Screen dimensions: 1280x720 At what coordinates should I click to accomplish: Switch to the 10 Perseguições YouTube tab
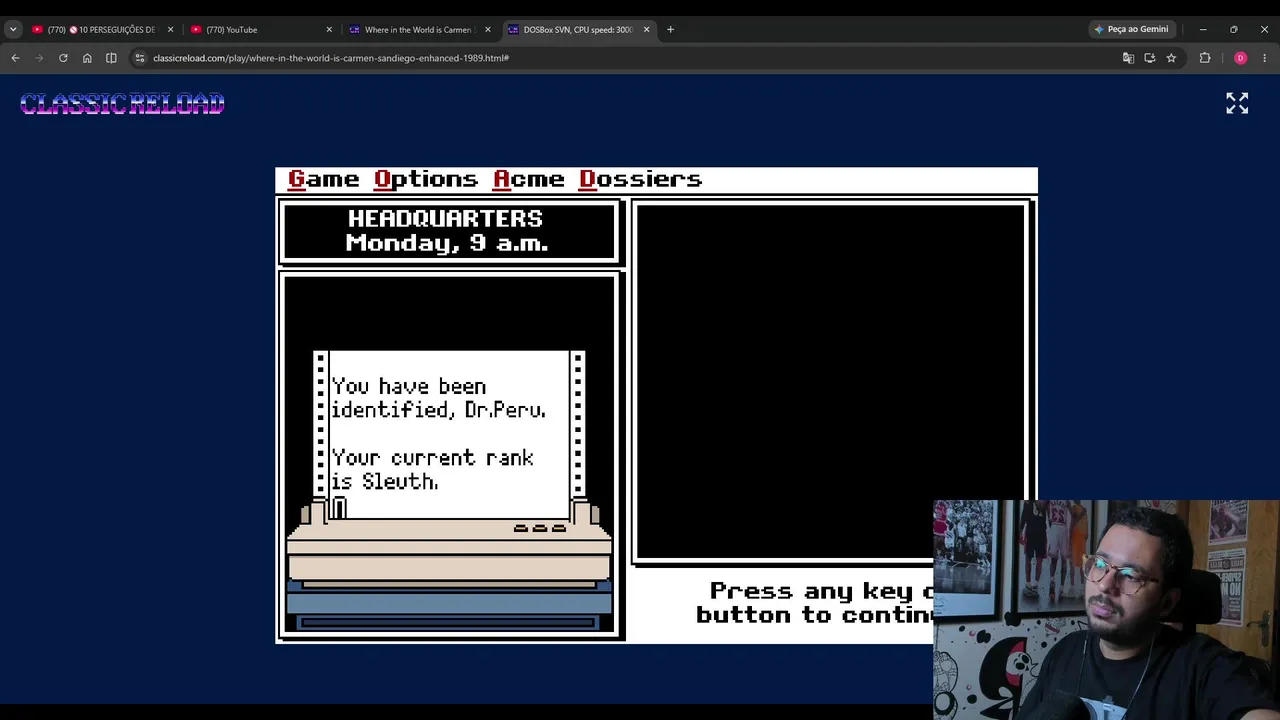(93, 29)
